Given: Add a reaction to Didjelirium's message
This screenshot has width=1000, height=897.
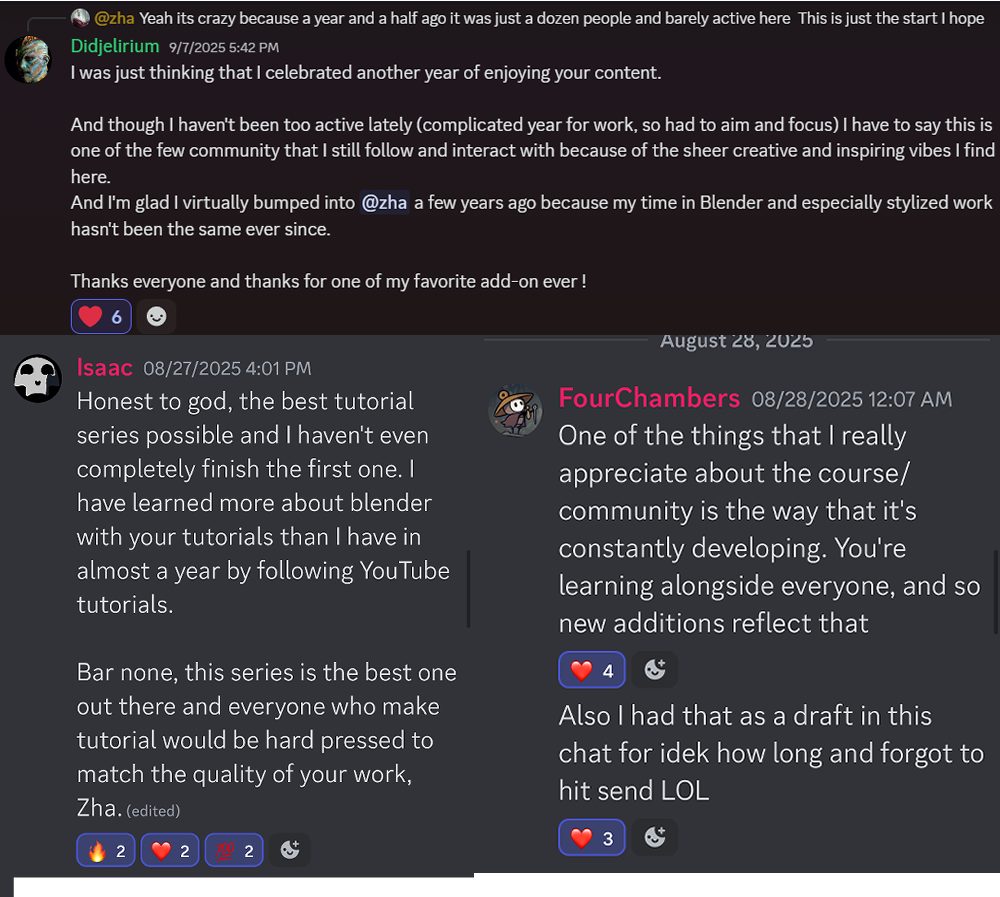Looking at the screenshot, I should click(156, 317).
